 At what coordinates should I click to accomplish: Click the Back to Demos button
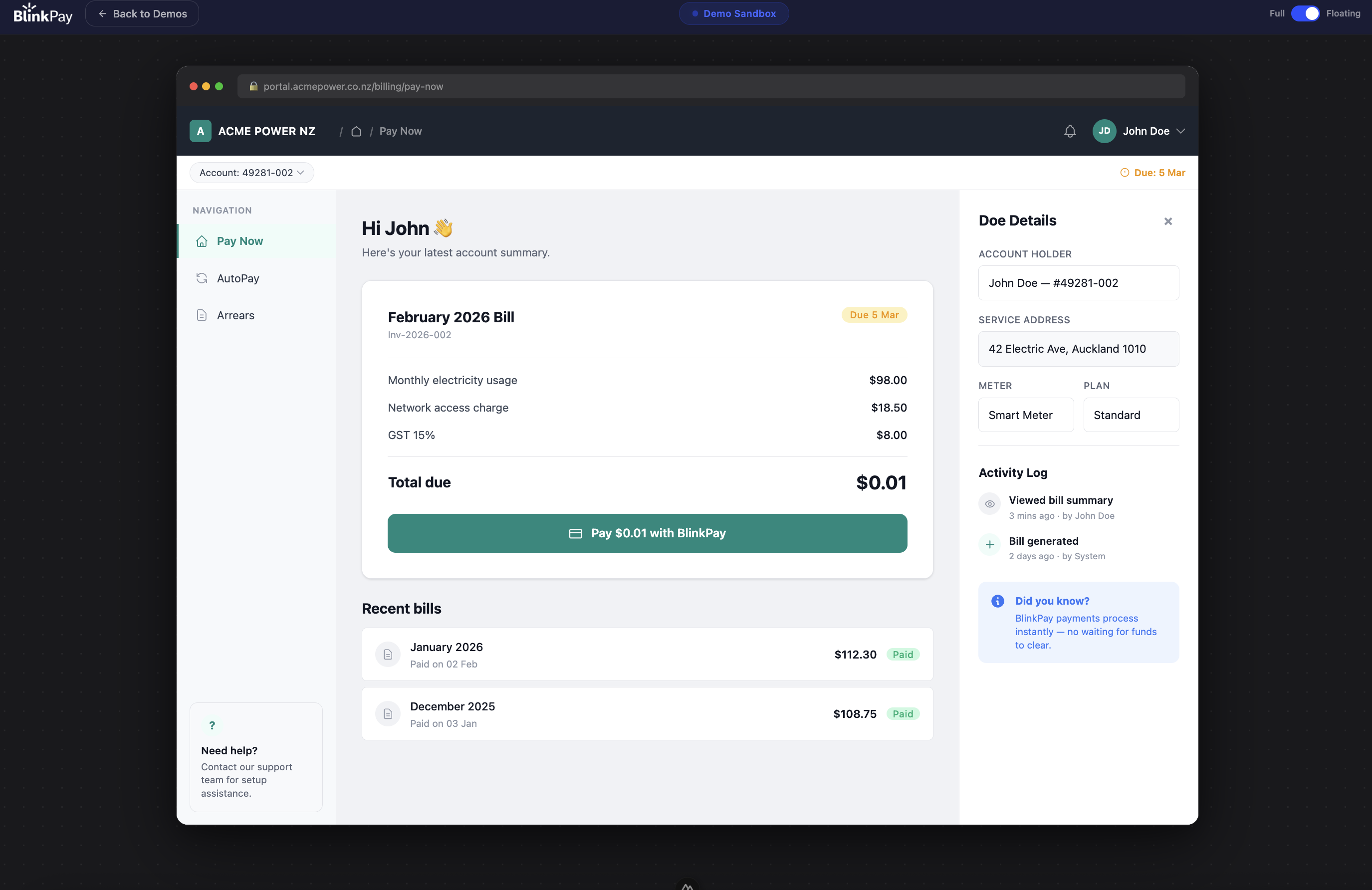(x=142, y=13)
